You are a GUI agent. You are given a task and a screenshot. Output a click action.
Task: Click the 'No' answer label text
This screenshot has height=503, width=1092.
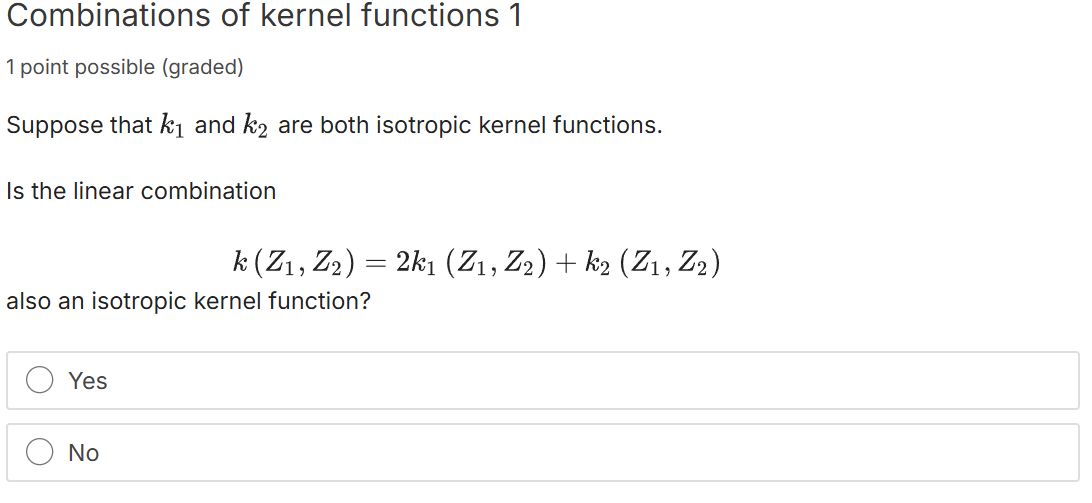tap(84, 453)
